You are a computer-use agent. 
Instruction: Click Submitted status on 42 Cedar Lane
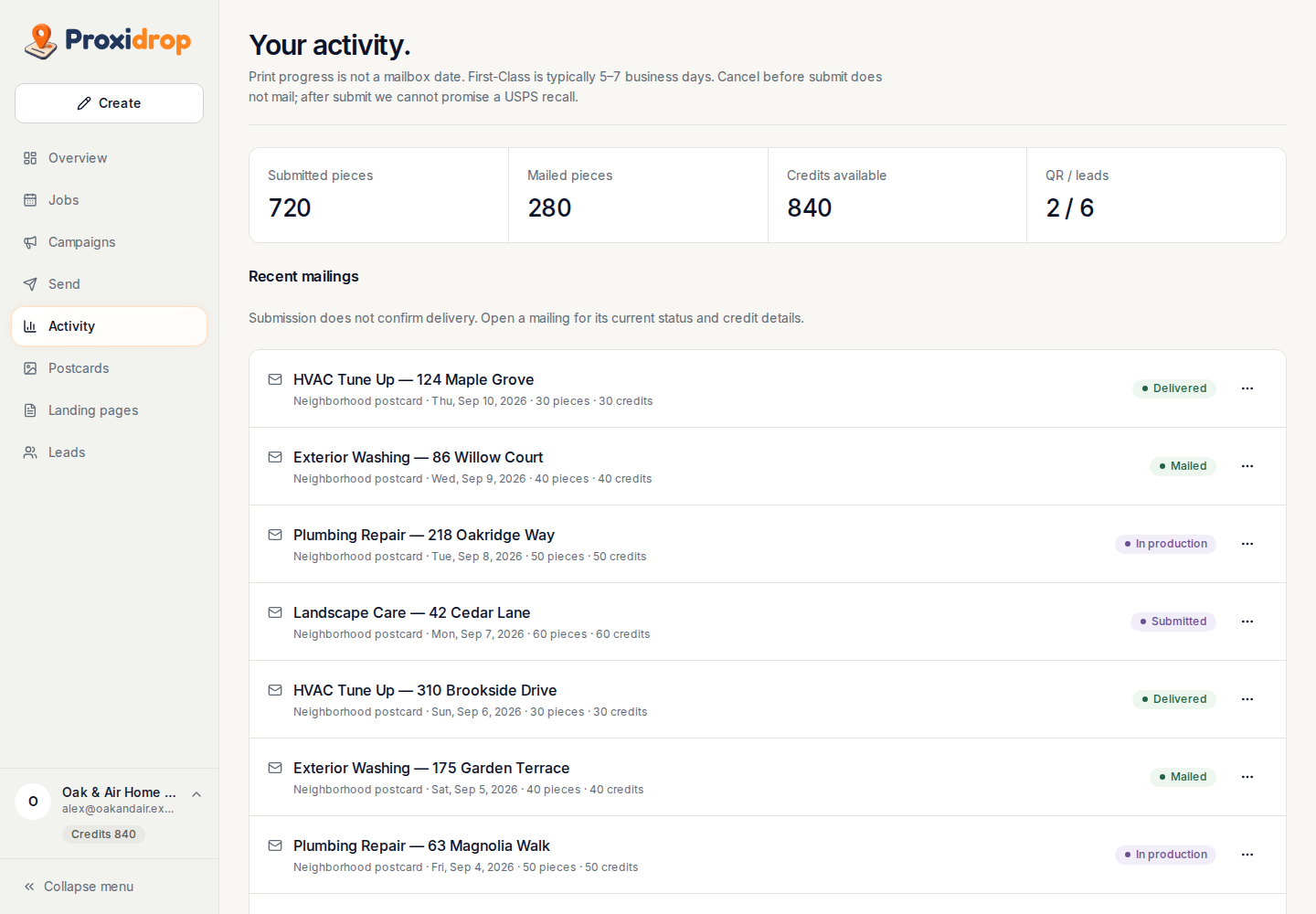tap(1173, 622)
